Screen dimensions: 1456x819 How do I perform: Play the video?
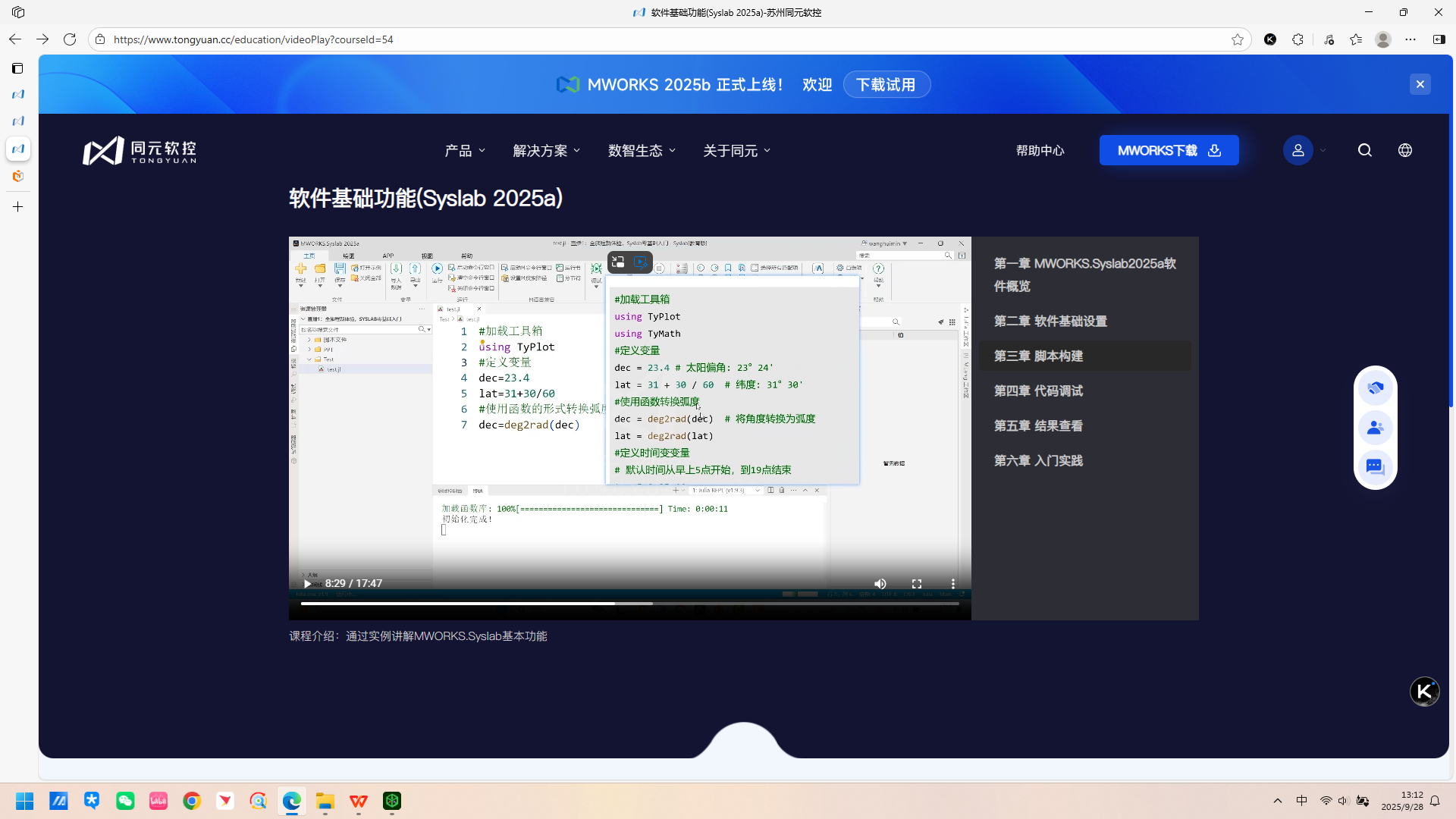(x=307, y=584)
